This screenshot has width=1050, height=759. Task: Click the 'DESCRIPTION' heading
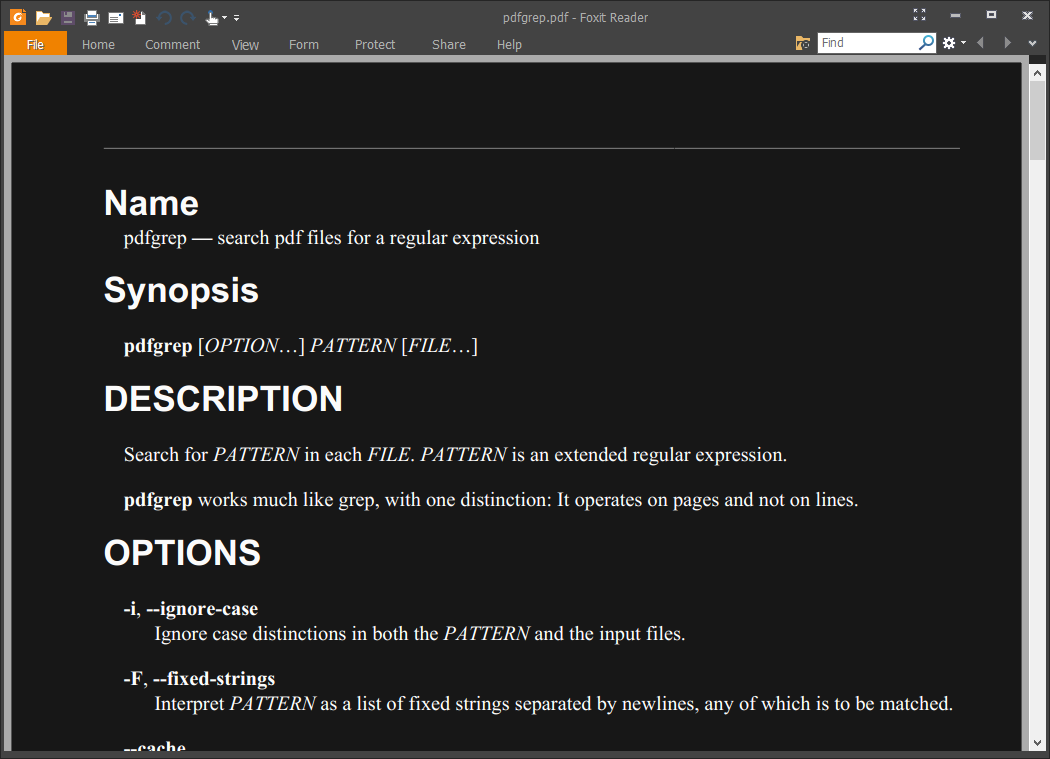223,399
